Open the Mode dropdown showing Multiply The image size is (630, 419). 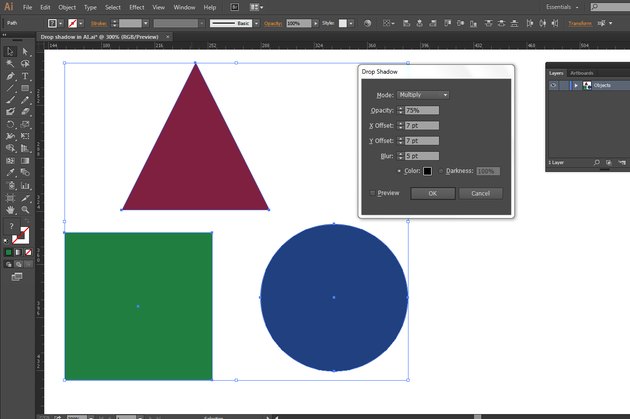tap(423, 95)
